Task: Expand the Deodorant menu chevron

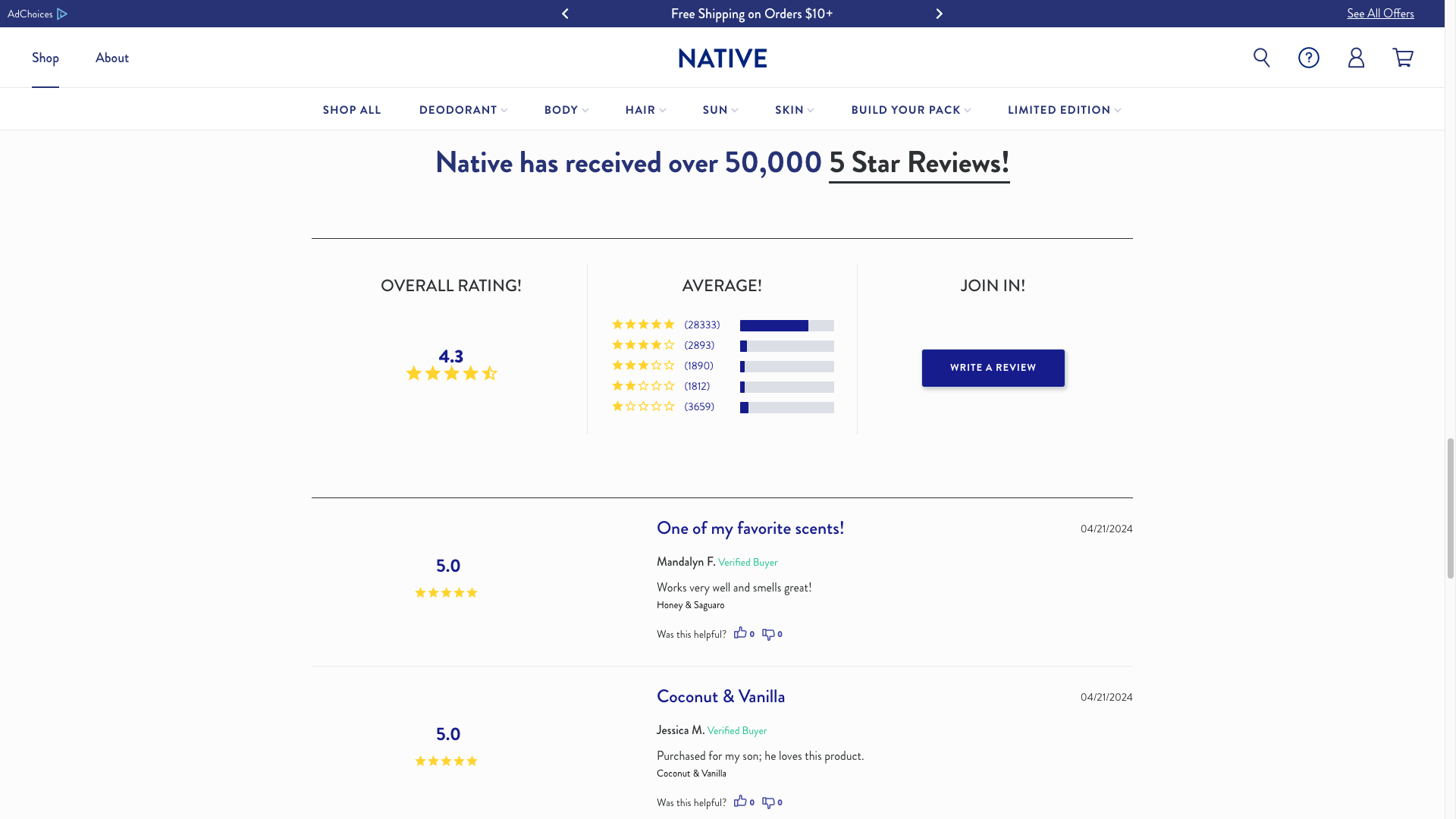Action: click(504, 111)
